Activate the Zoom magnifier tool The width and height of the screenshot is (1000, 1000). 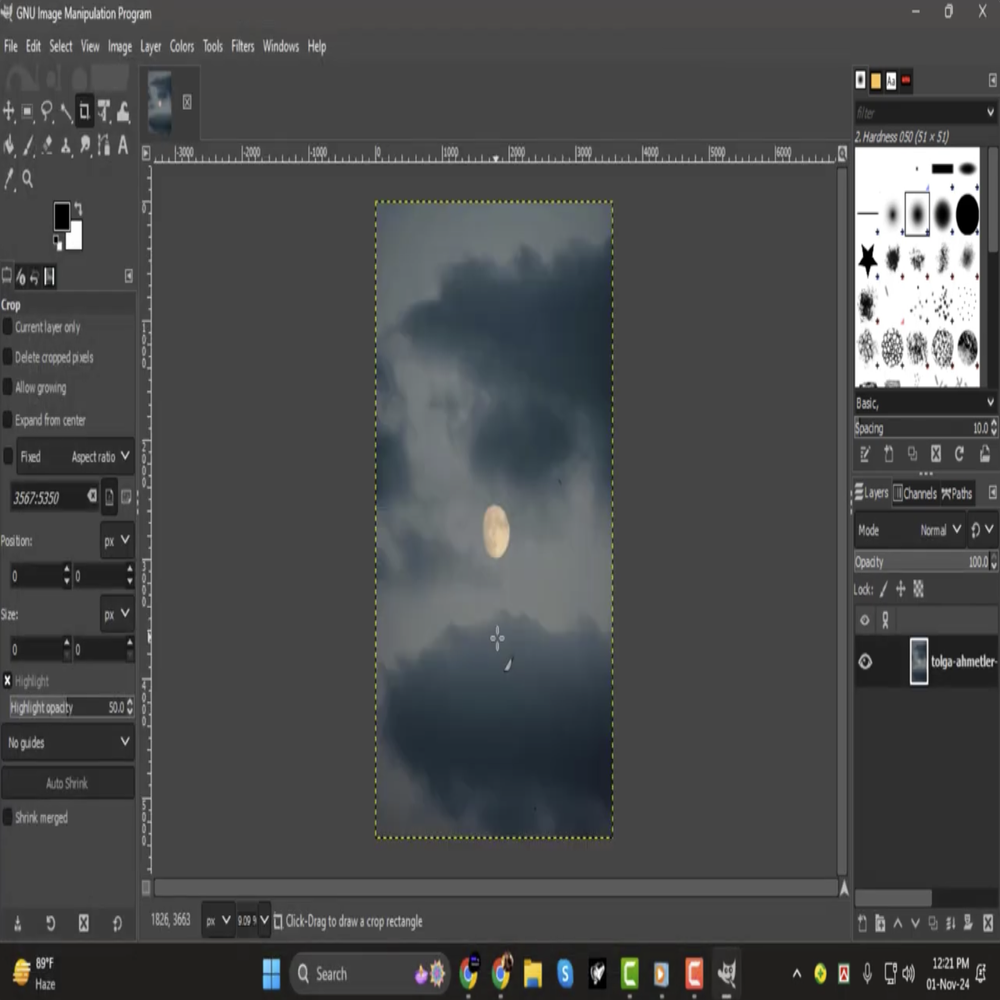pyautogui.click(x=28, y=179)
